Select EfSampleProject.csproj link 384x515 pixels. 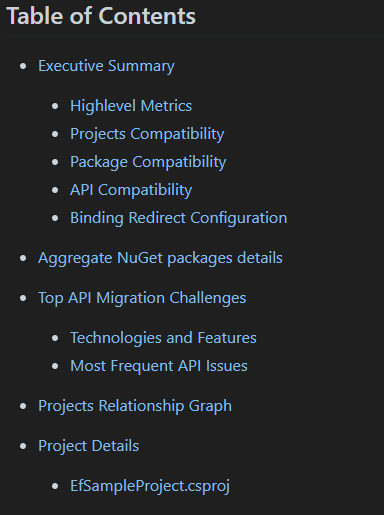tap(150, 486)
